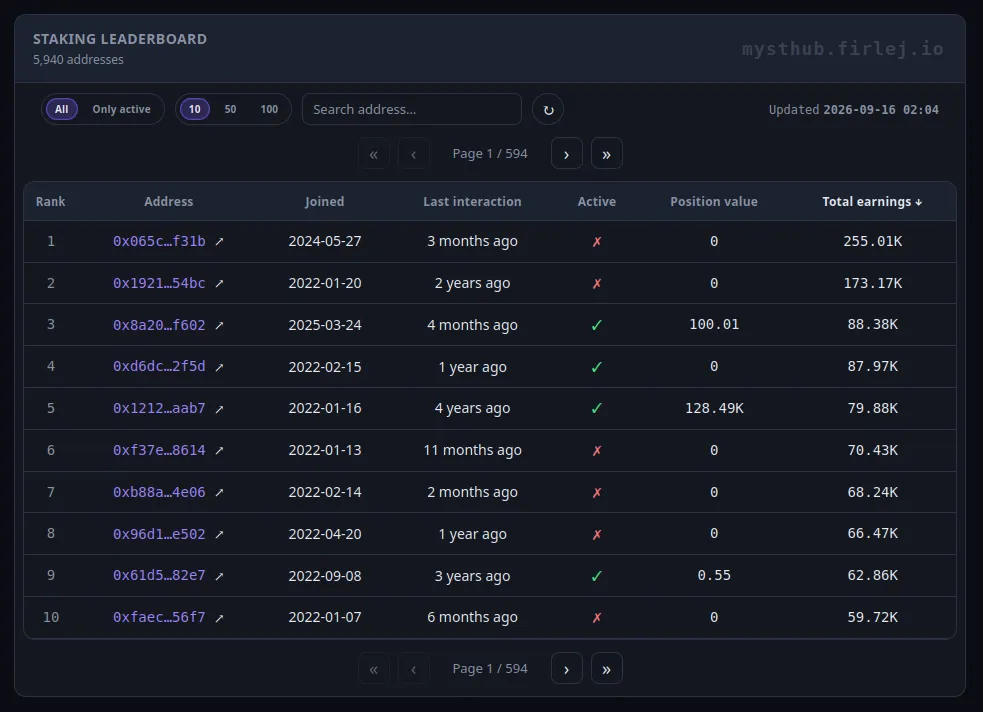Click the 173.17K total earnings value
The height and width of the screenshot is (712, 983).
(x=873, y=283)
